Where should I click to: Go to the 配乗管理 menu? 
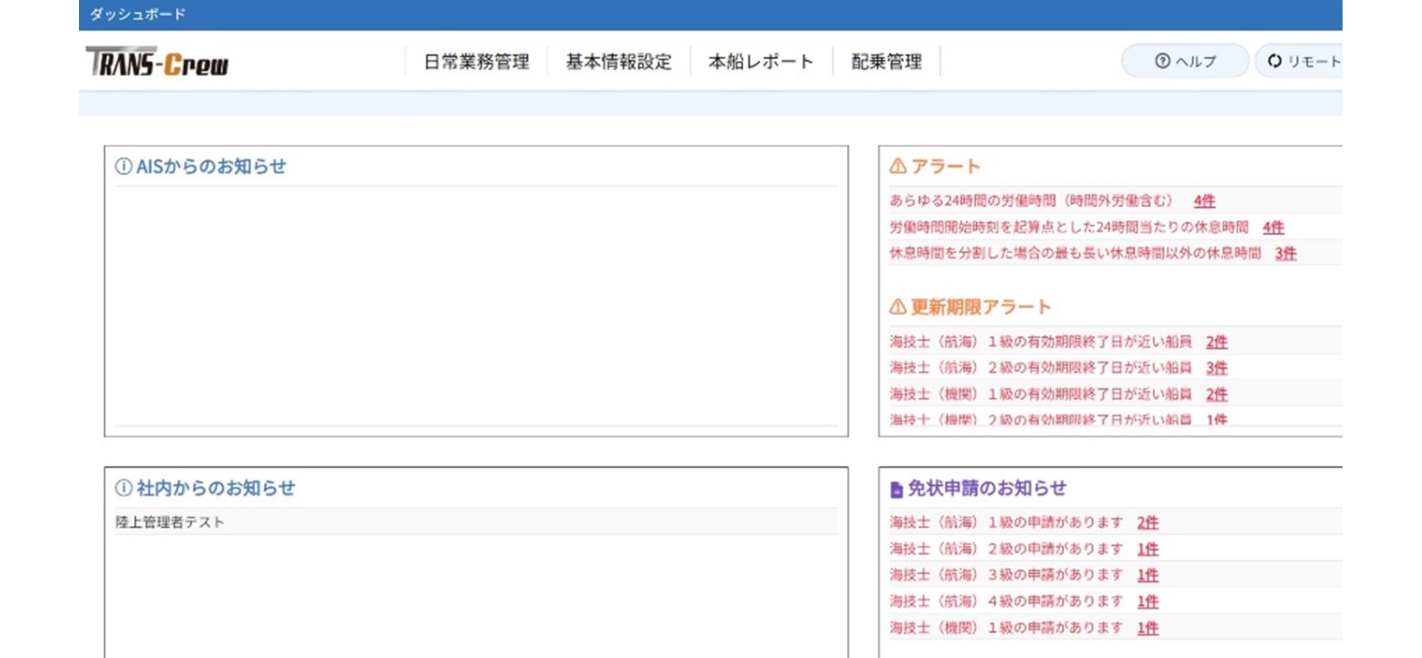pos(886,62)
